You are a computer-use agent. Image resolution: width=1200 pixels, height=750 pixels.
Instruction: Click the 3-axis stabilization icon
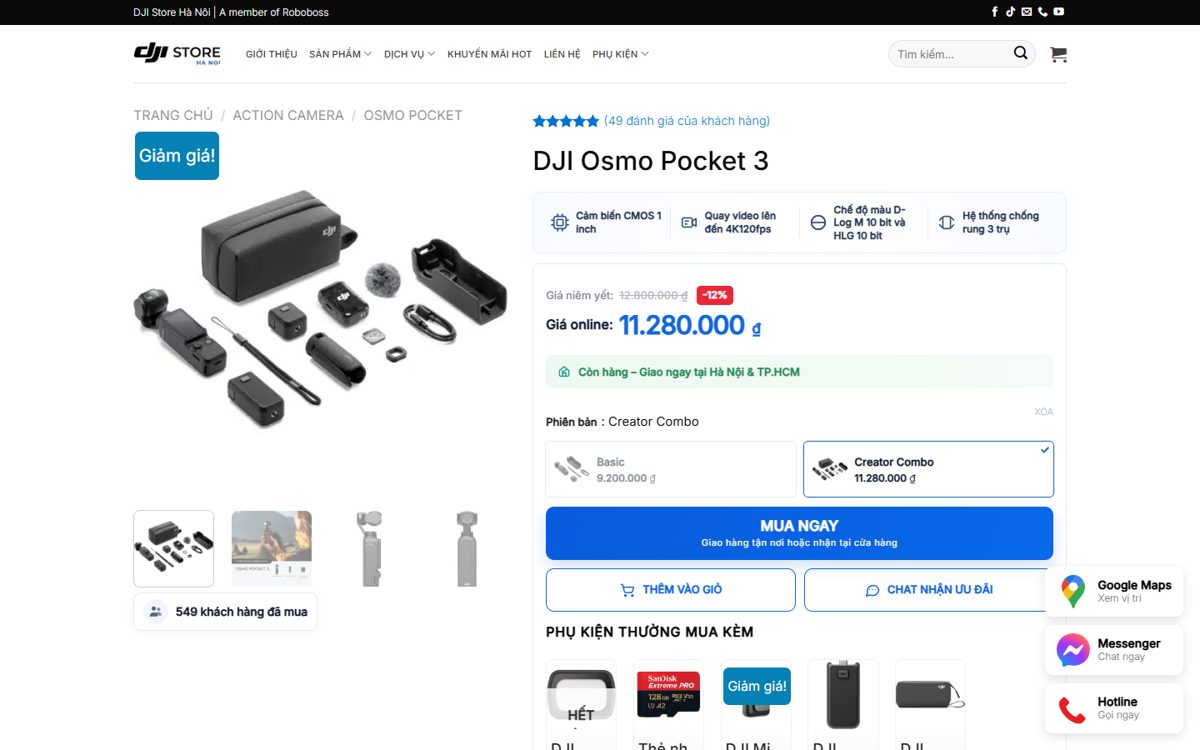coord(947,222)
